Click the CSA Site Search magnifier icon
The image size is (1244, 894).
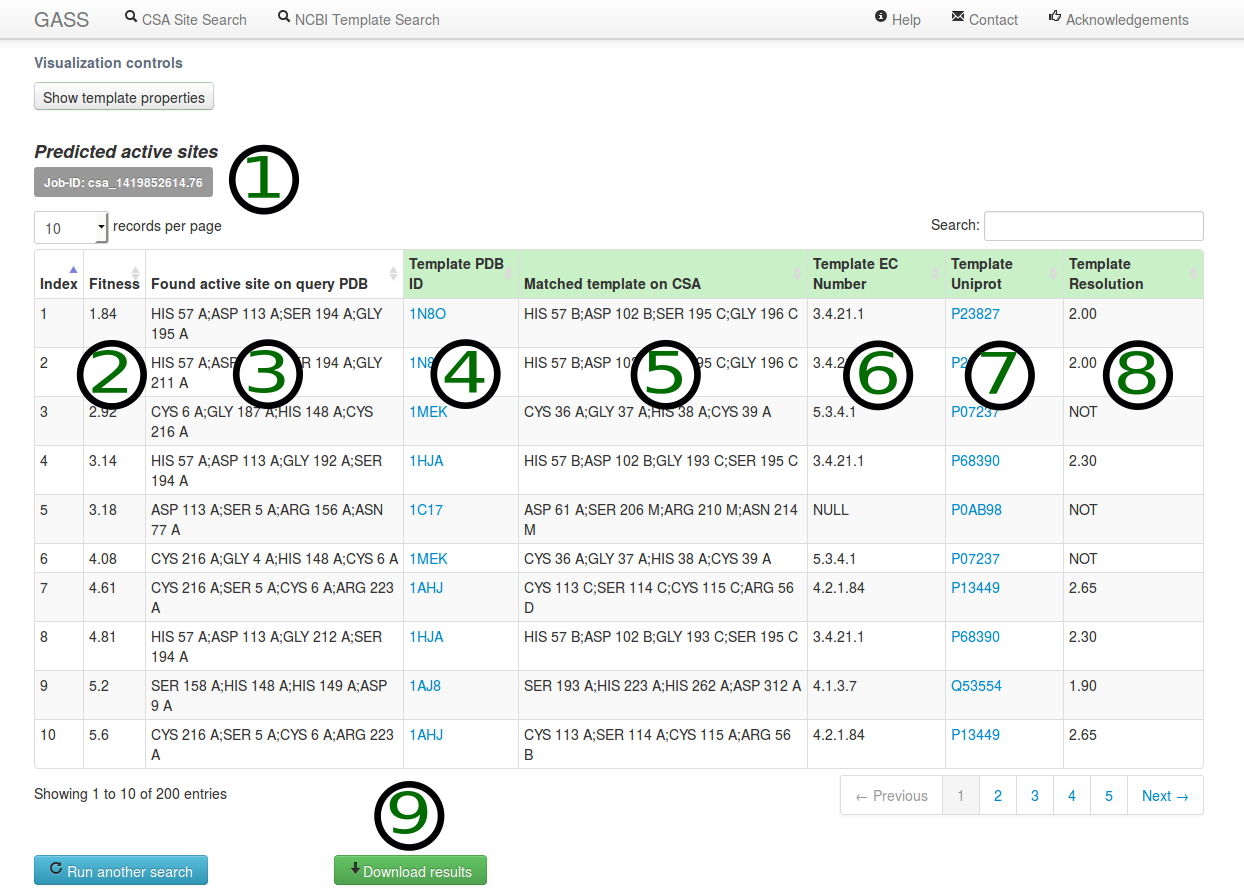131,18
